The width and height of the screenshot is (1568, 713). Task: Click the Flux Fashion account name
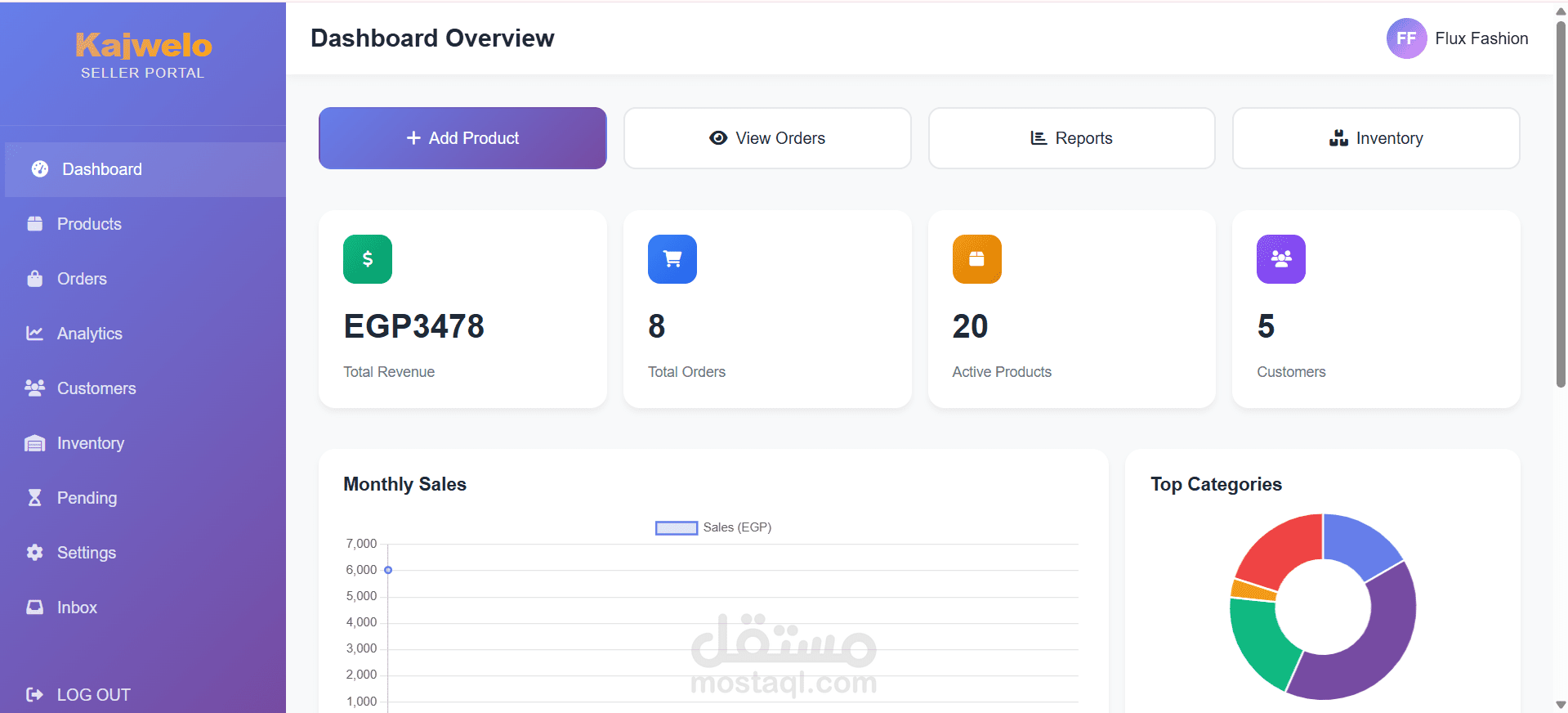1481,38
